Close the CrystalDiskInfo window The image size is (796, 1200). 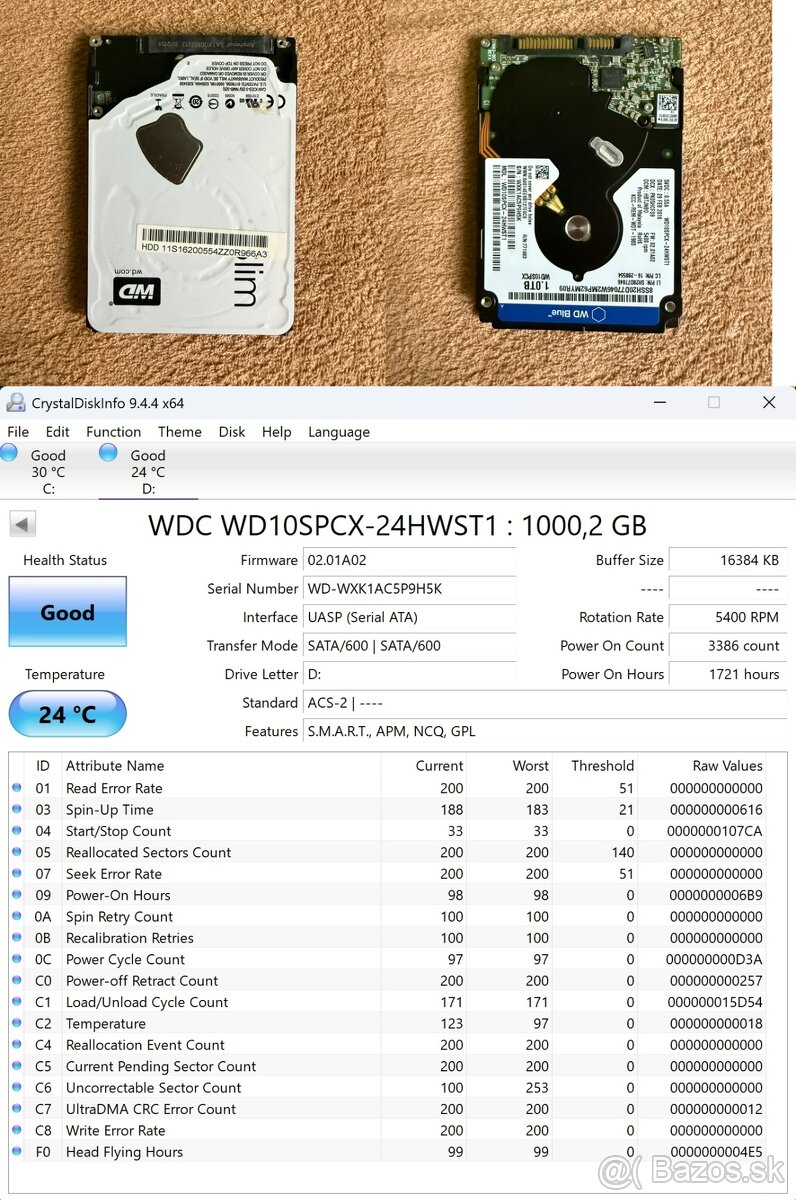(769, 402)
